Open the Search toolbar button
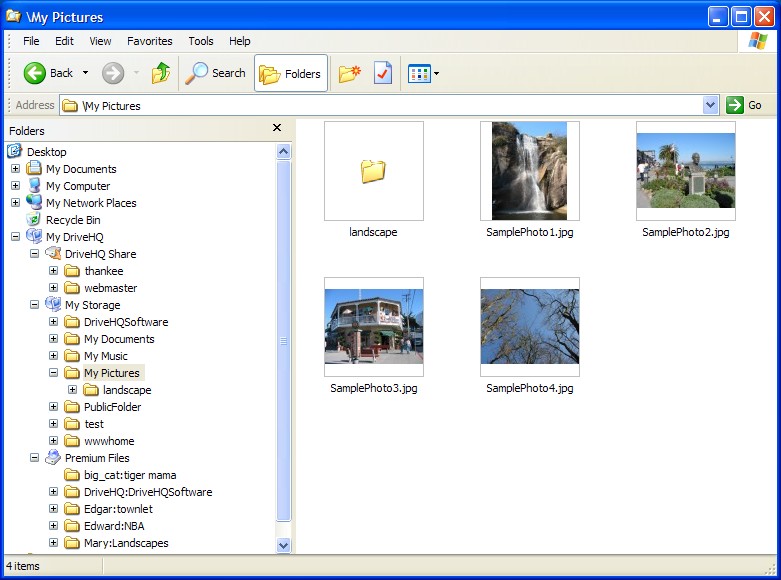This screenshot has width=781, height=580. (x=216, y=73)
